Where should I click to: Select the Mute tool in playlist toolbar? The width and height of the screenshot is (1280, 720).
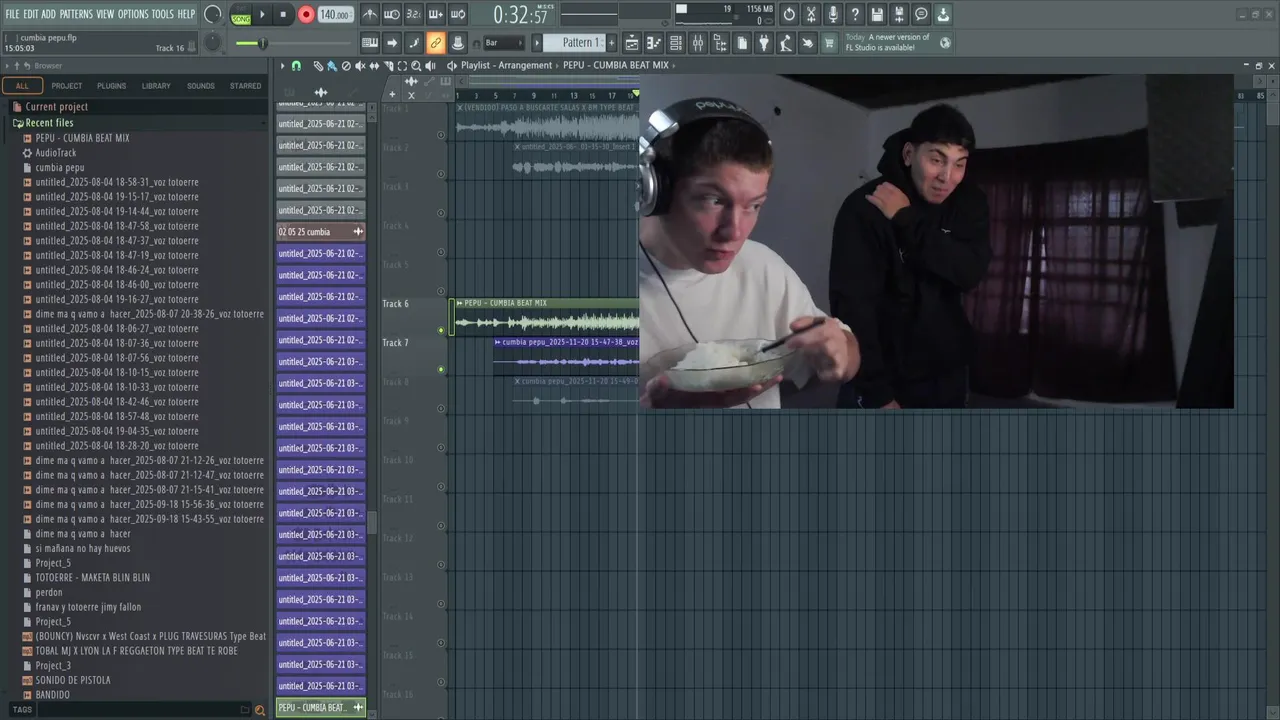pyautogui.click(x=360, y=65)
